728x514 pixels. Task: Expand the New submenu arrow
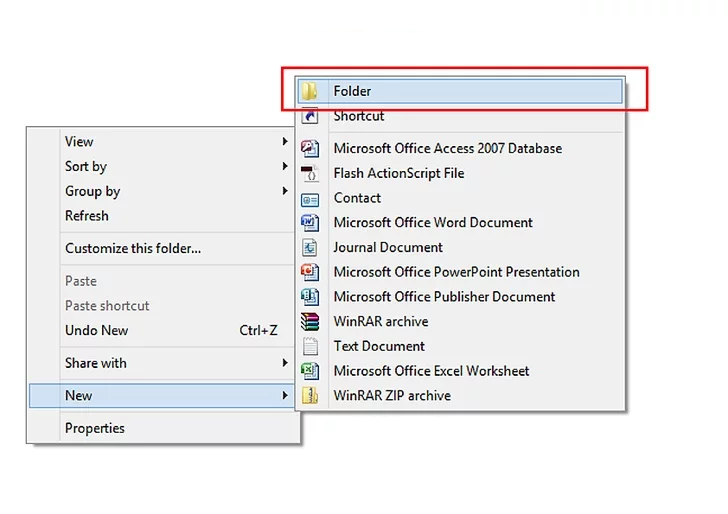pos(285,396)
